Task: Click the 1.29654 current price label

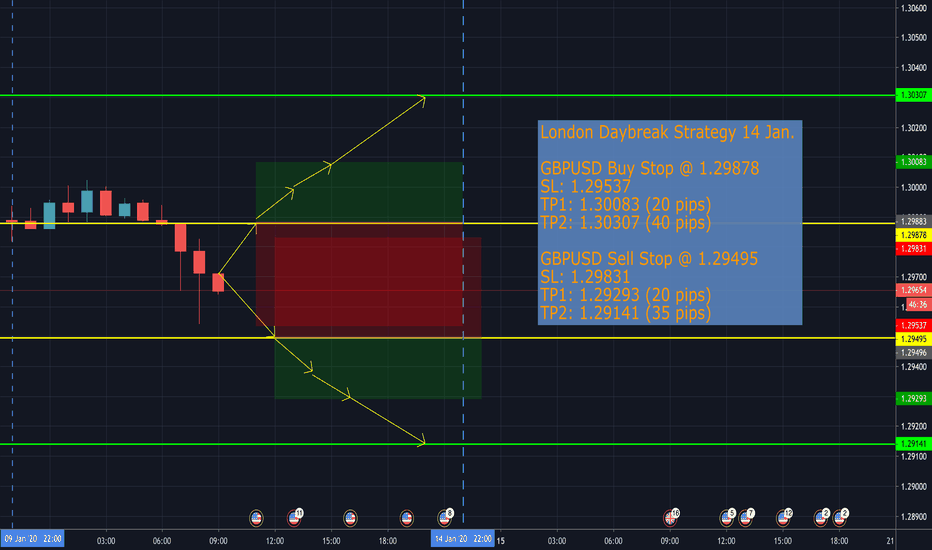Action: pos(914,290)
